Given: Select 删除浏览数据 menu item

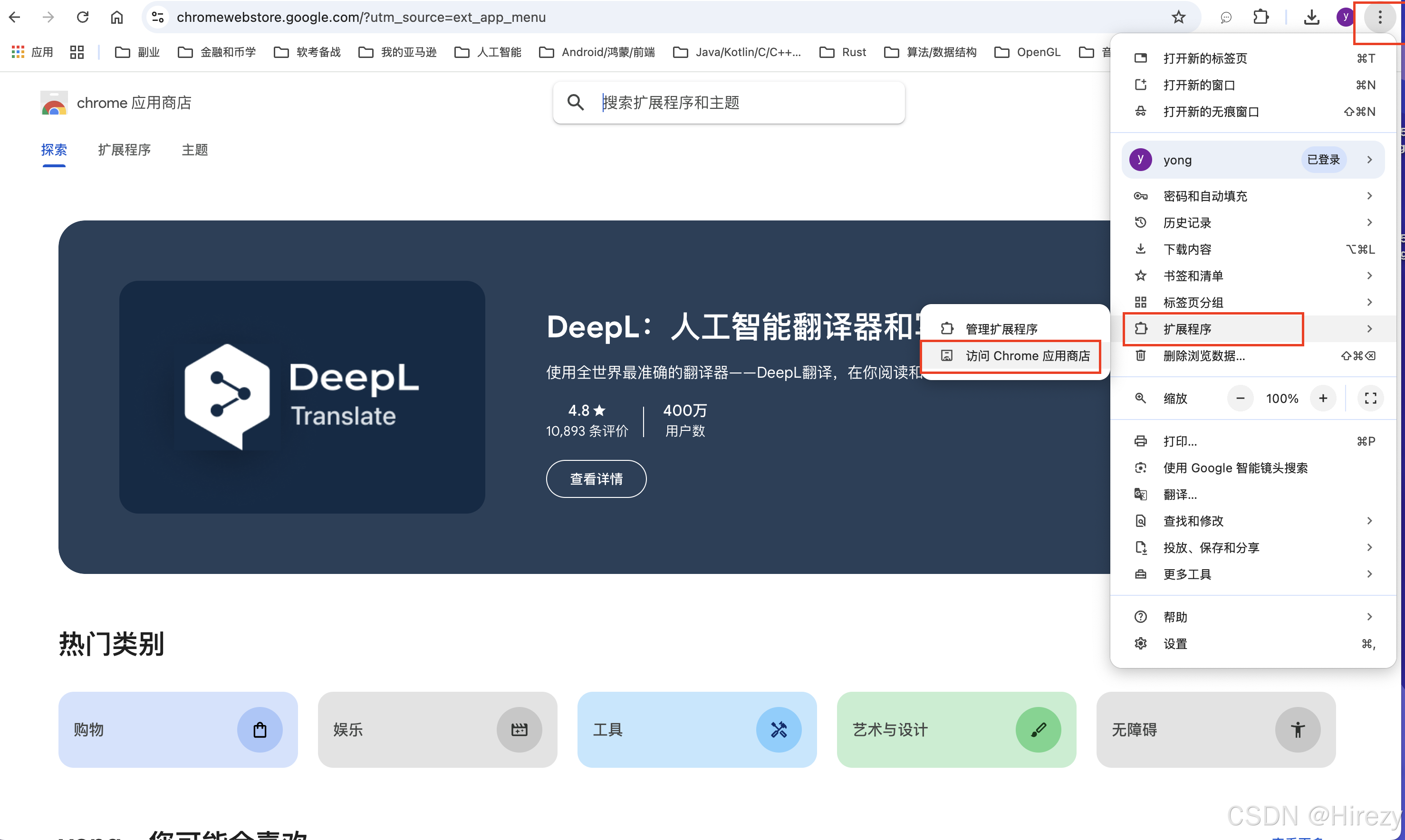Looking at the screenshot, I should 1253,355.
